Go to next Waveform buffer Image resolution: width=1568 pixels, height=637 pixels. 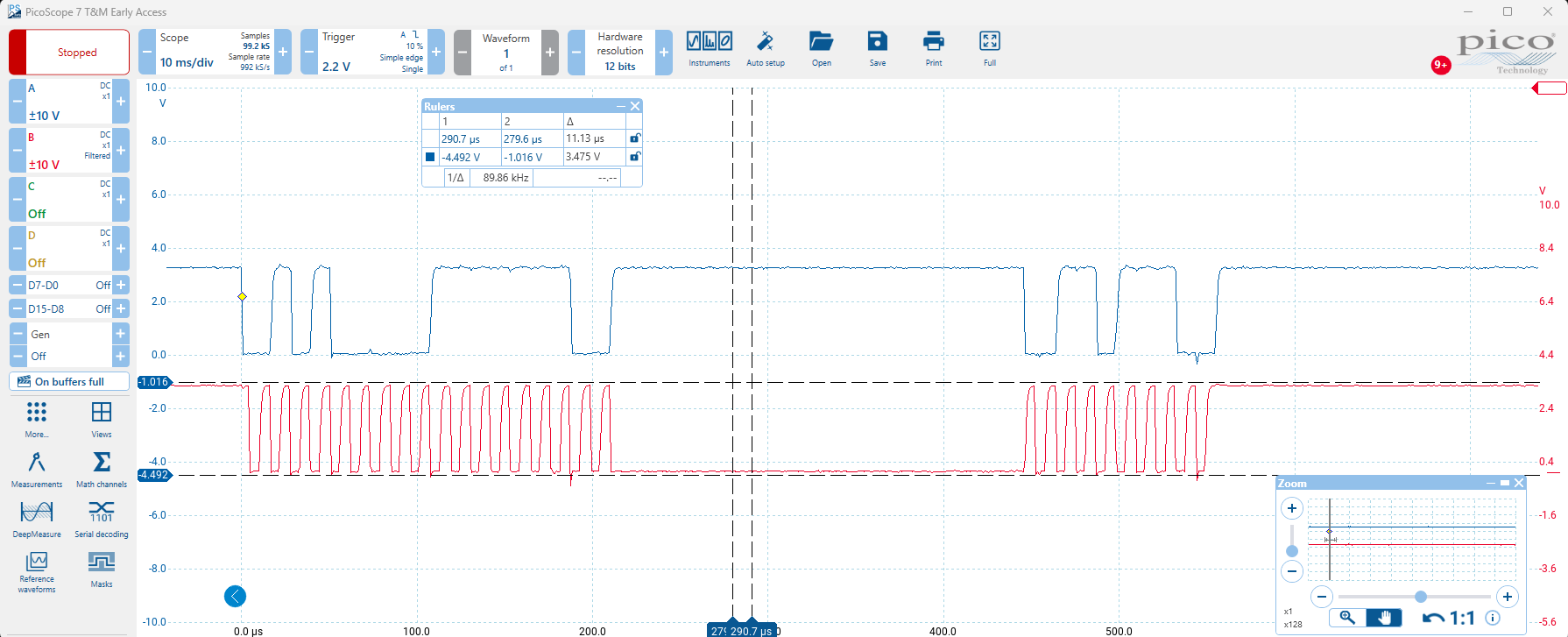tap(550, 52)
